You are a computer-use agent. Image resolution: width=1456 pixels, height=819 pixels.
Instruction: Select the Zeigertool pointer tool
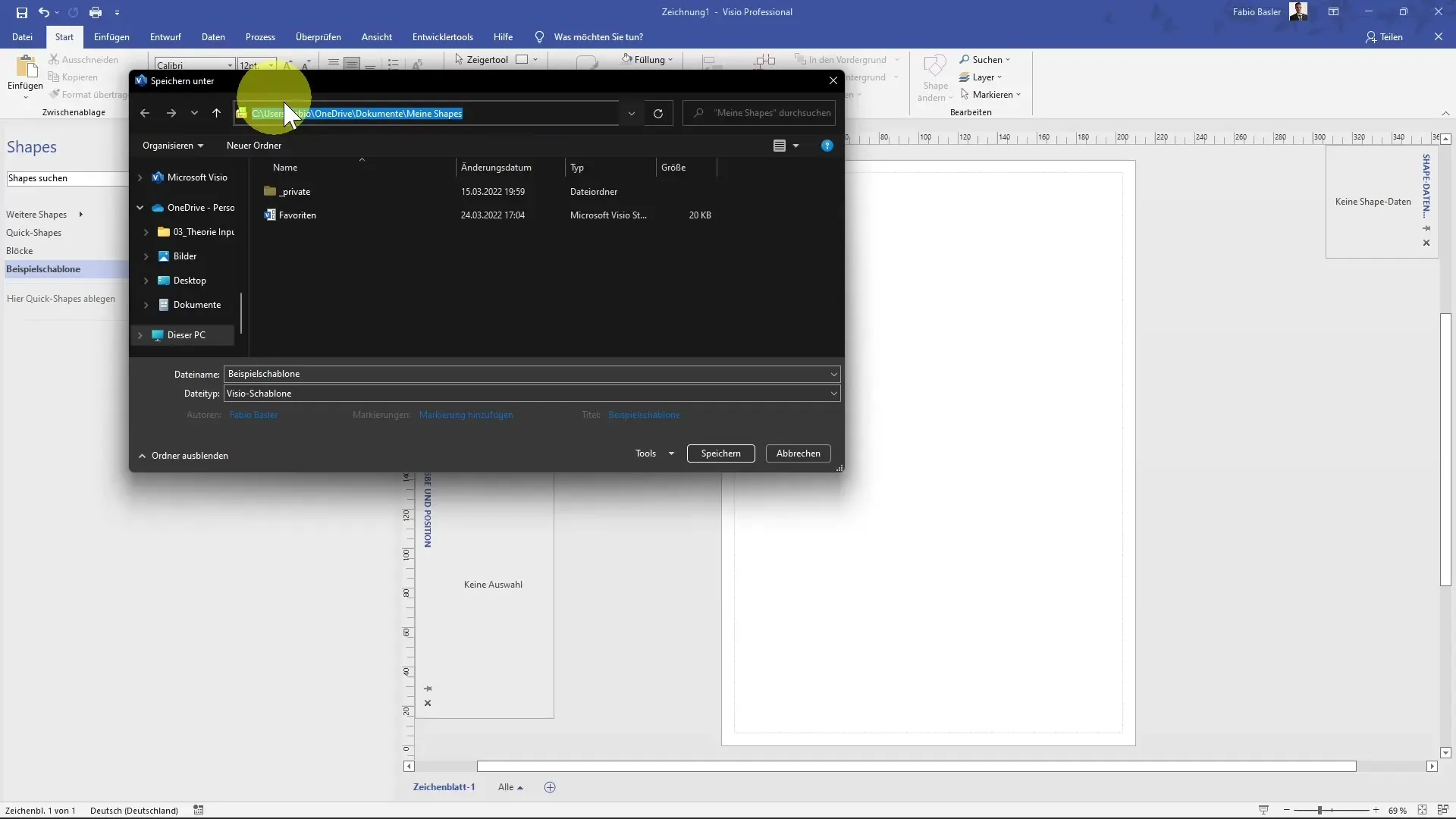(x=482, y=59)
